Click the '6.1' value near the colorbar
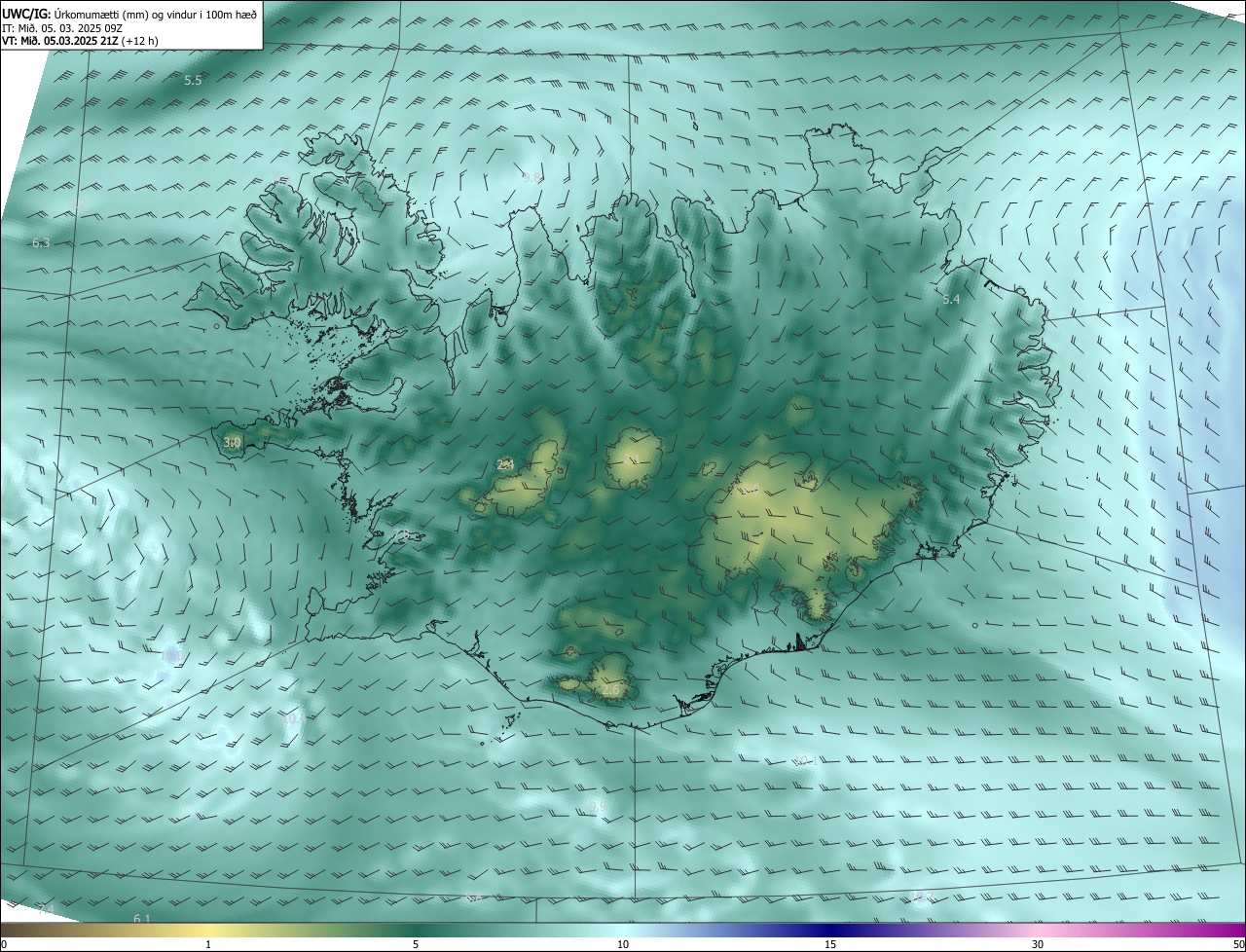Screen dimensions: 1246x952 [x=142, y=919]
